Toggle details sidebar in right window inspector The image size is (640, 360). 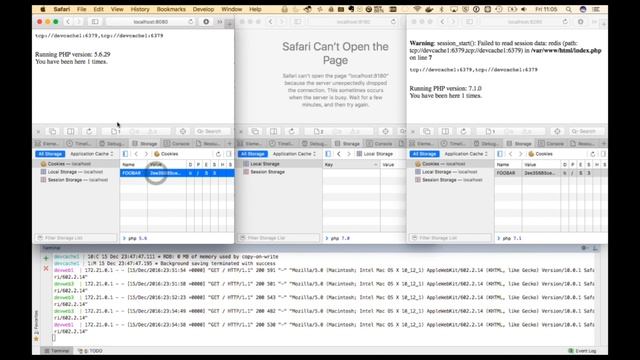[x=603, y=154]
